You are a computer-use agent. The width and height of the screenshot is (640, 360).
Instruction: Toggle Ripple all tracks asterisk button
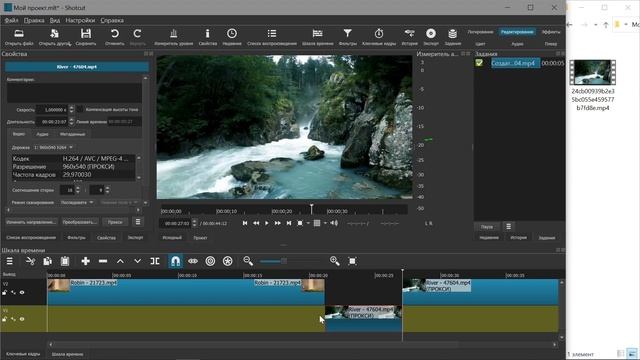coord(228,261)
